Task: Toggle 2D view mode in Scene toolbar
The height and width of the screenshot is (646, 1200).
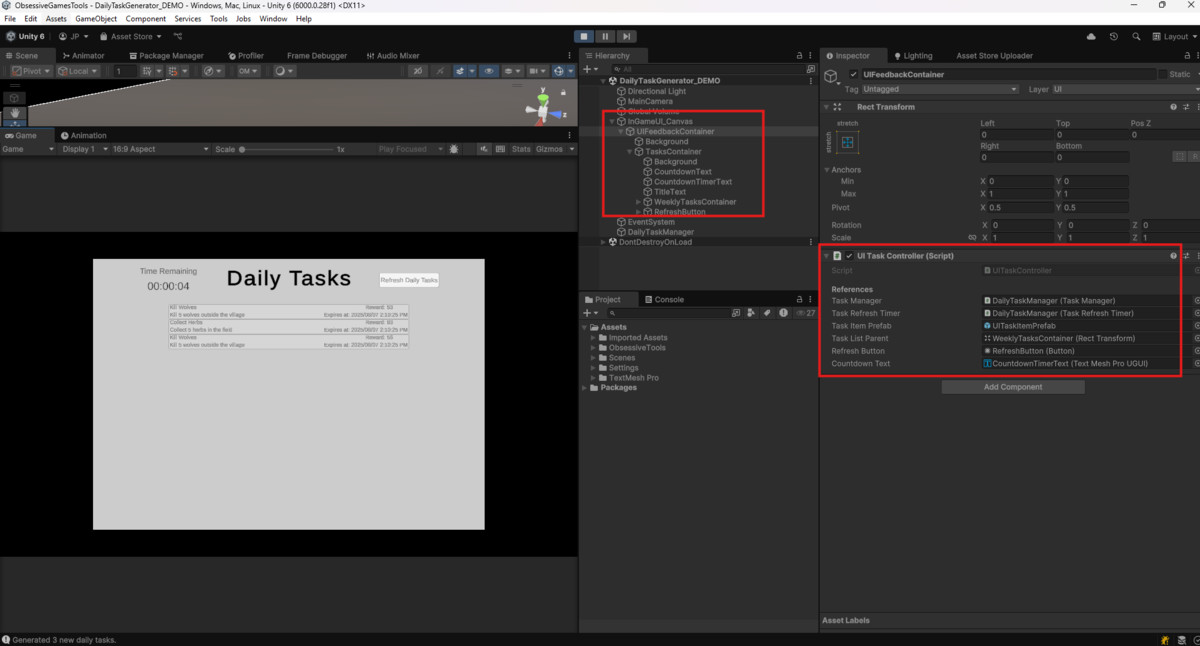Action: (x=417, y=71)
